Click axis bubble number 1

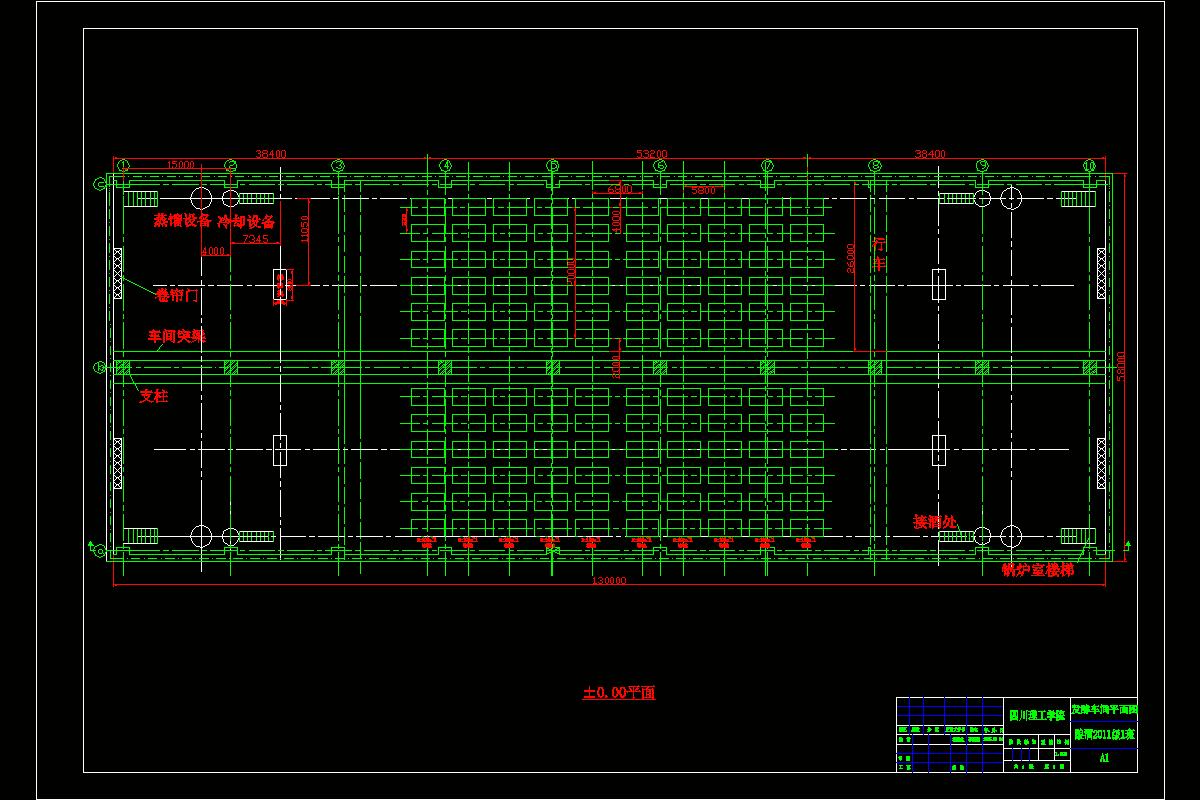tap(123, 165)
